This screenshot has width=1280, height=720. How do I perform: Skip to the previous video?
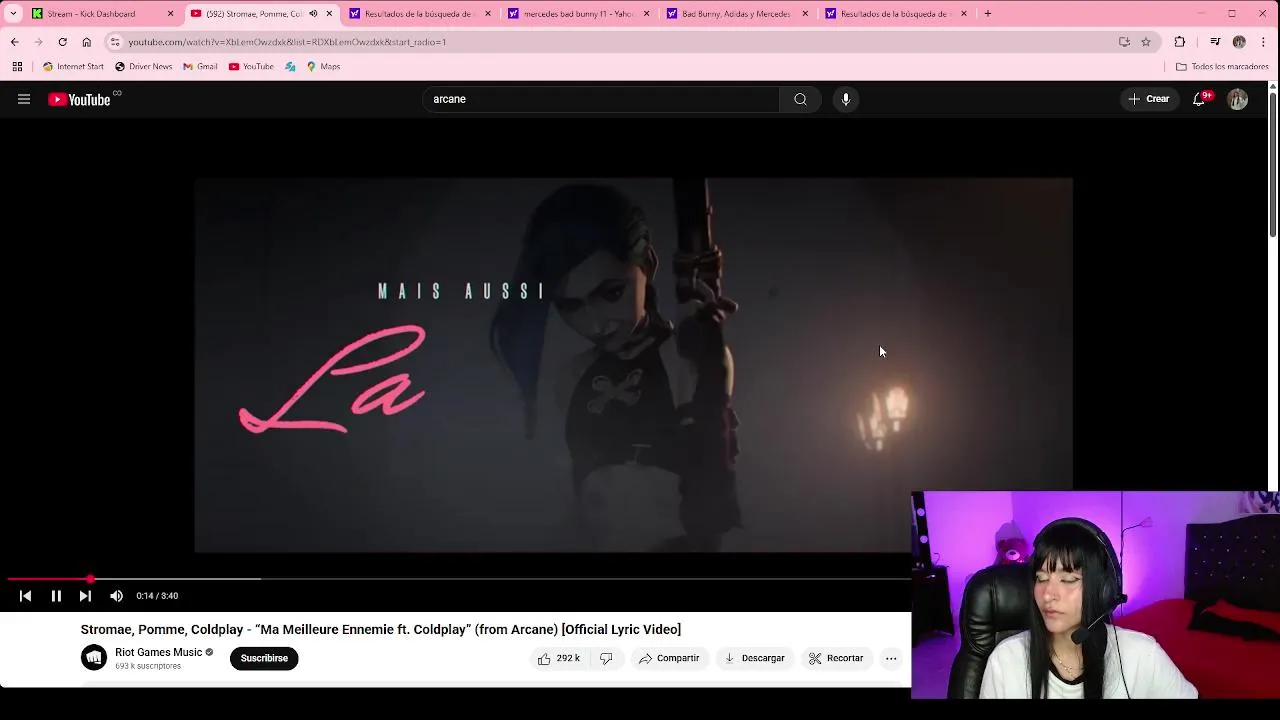pos(26,596)
